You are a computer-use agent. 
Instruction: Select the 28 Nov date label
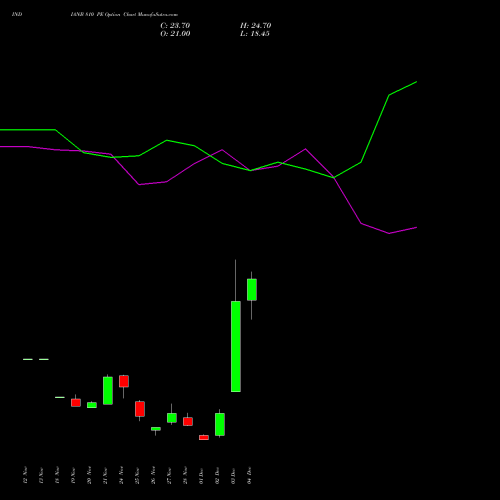186,475
